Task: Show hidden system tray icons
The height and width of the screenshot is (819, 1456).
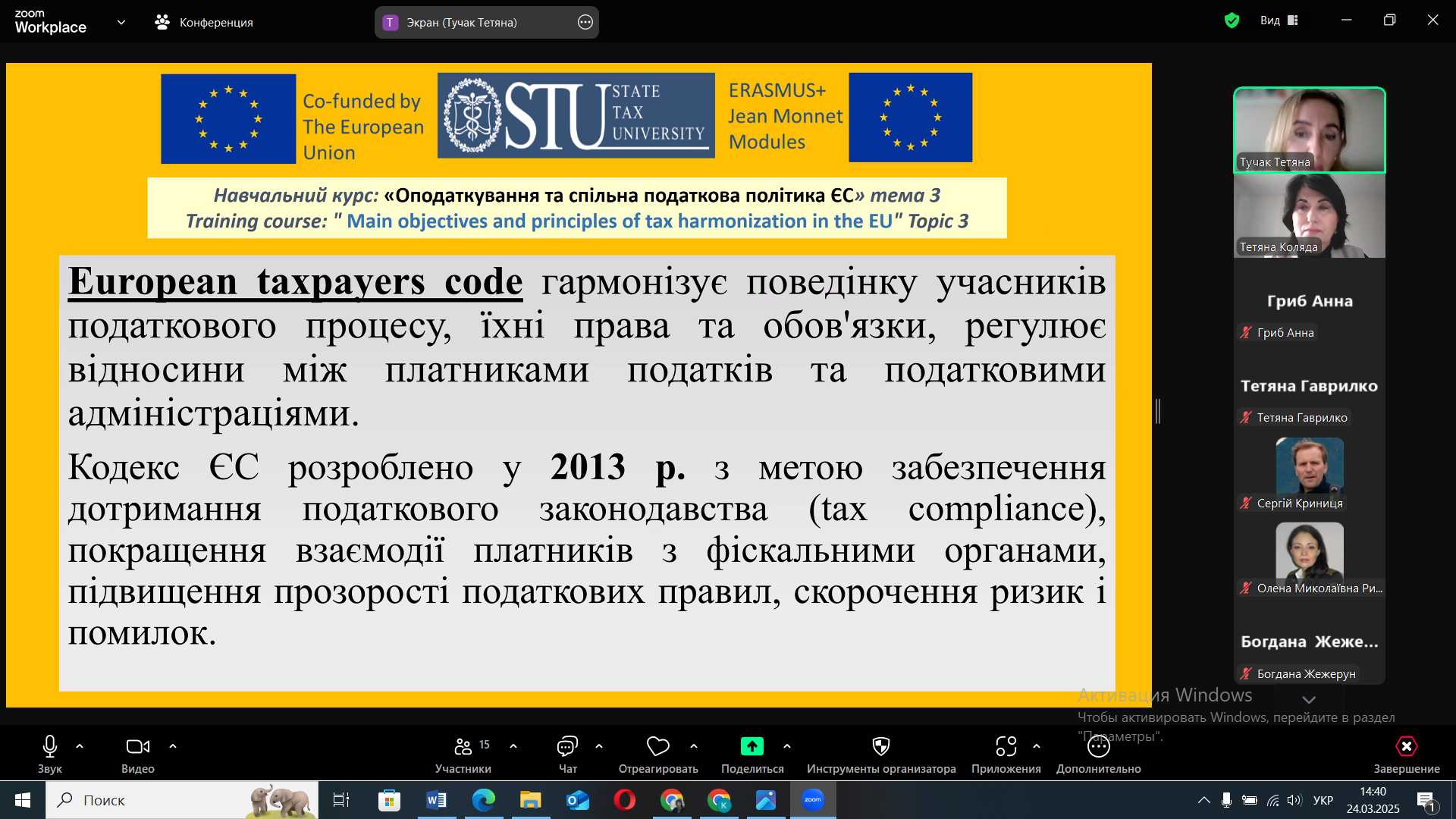Action: click(1203, 800)
